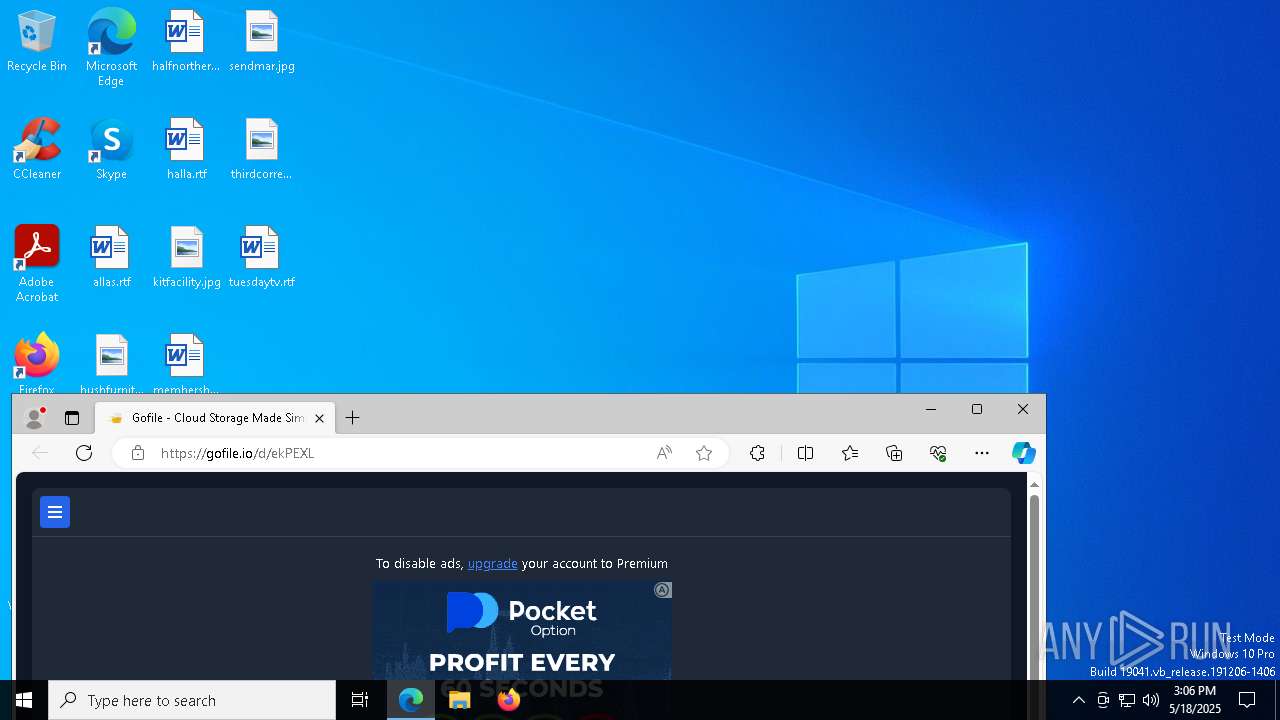This screenshot has height=720, width=1280.
Task: Select the kitfacility.jpg image file
Action: click(x=186, y=258)
